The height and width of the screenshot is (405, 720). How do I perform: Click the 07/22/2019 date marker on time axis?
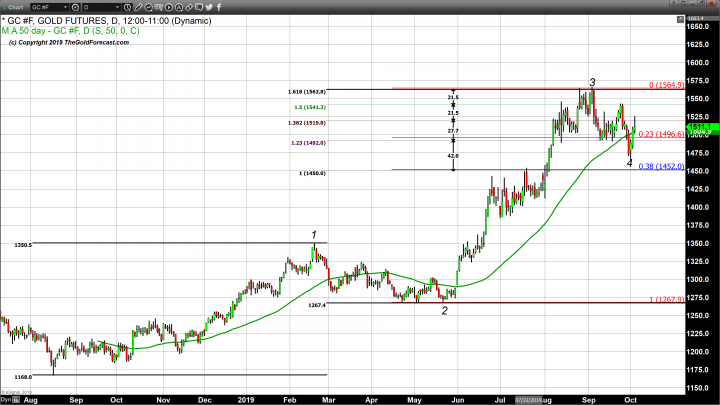click(x=528, y=399)
